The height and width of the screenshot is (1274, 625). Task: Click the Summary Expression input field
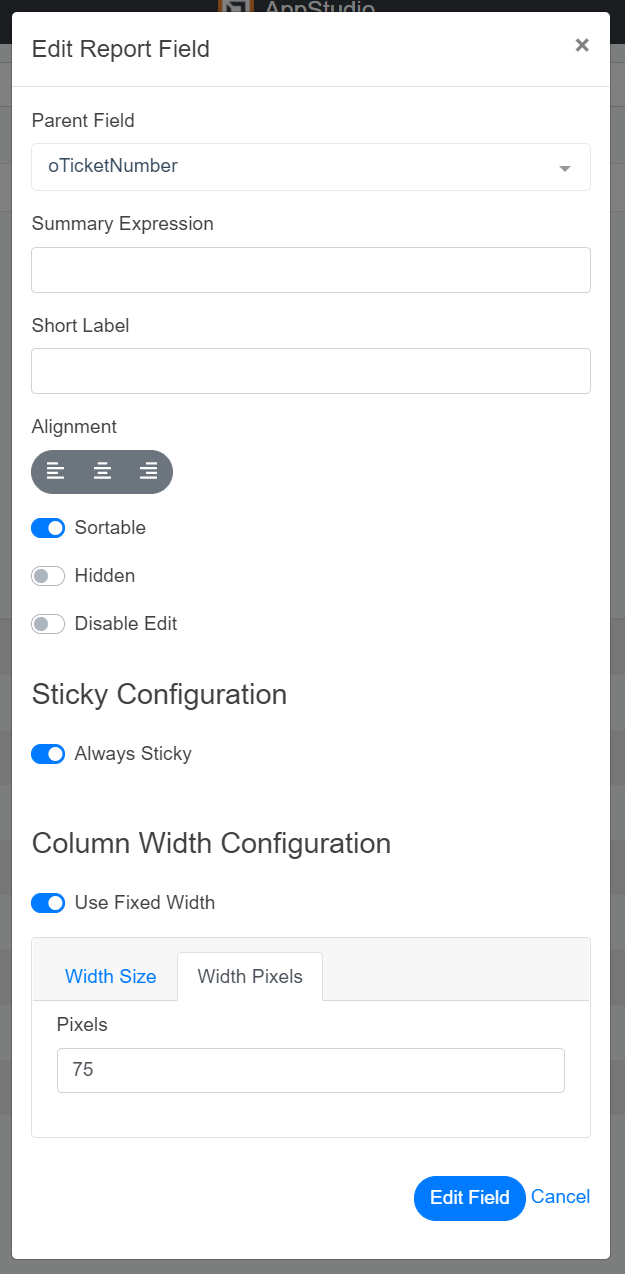[311, 270]
